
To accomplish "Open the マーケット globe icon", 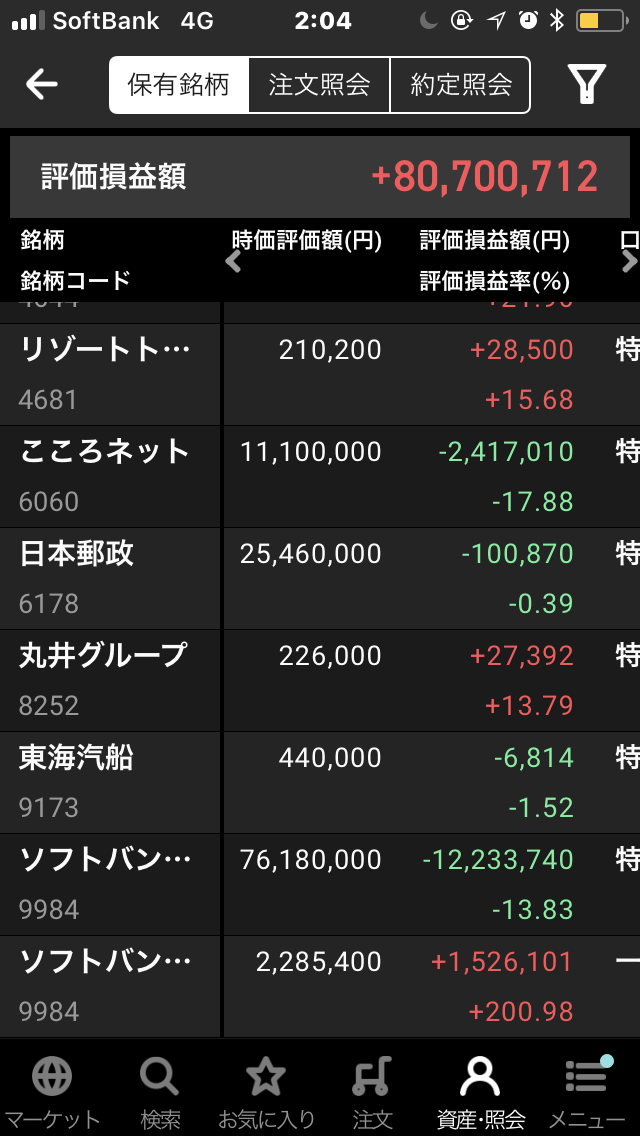I will coord(51,1077).
